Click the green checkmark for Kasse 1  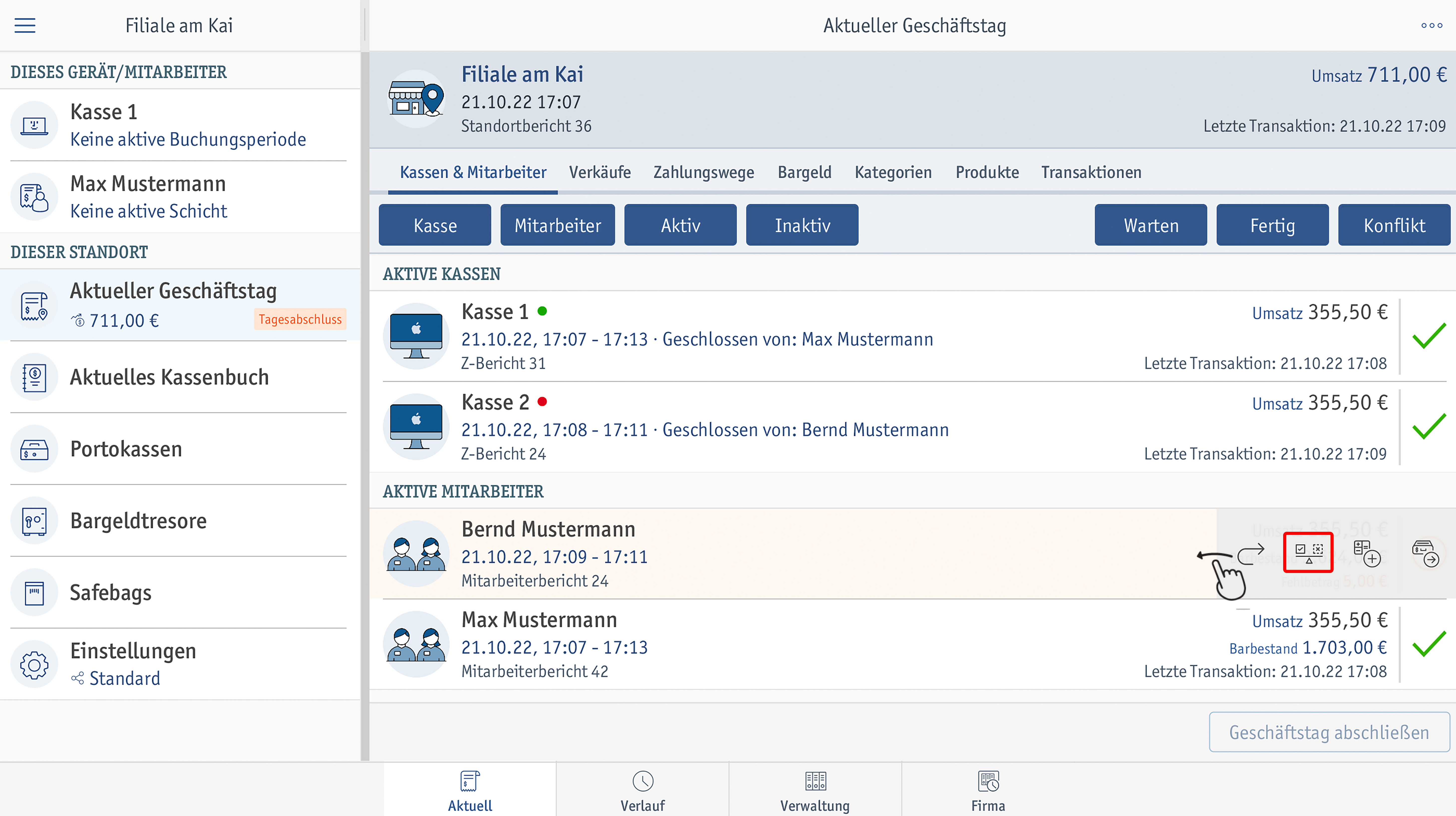1429,336
